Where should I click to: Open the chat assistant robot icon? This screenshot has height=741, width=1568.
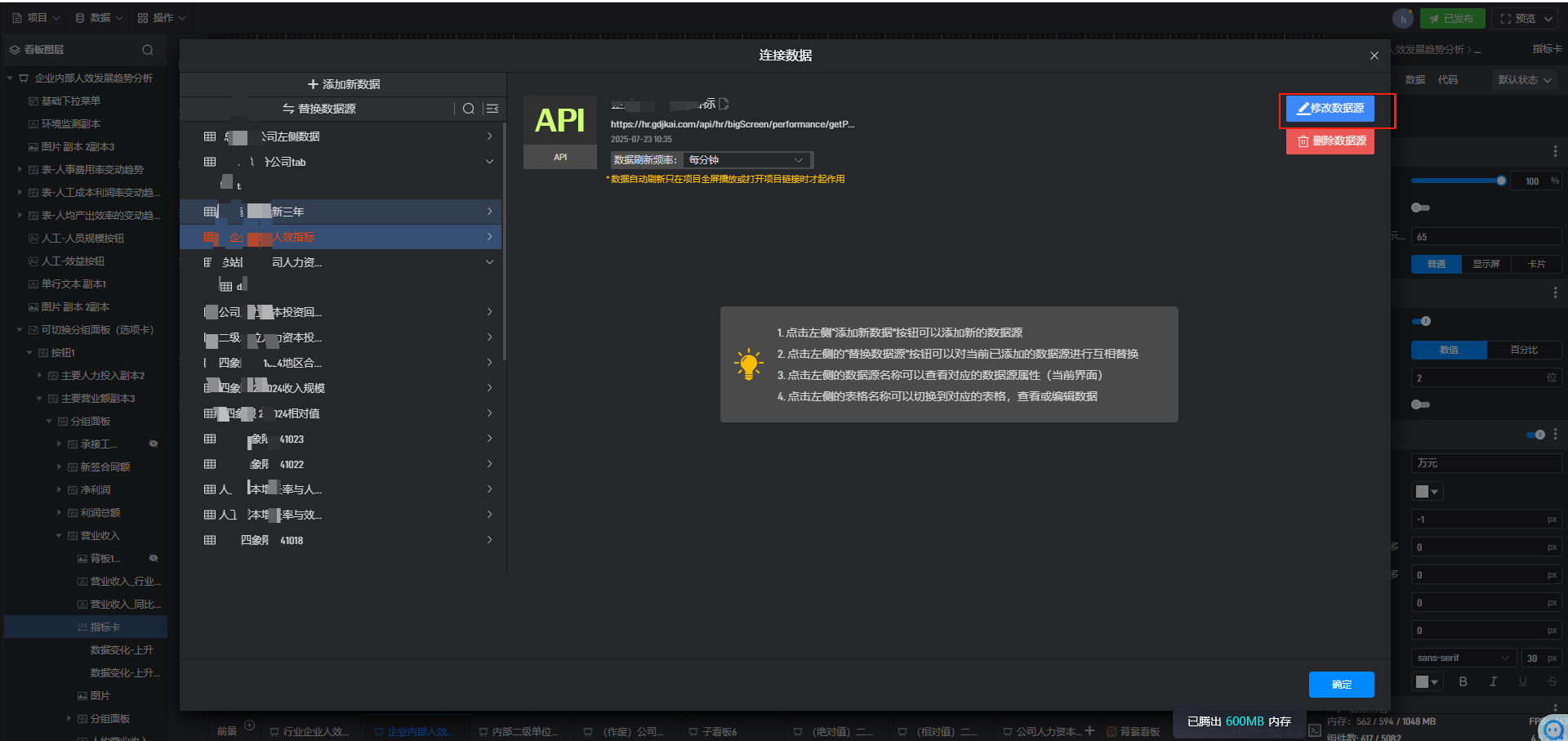point(1555,728)
